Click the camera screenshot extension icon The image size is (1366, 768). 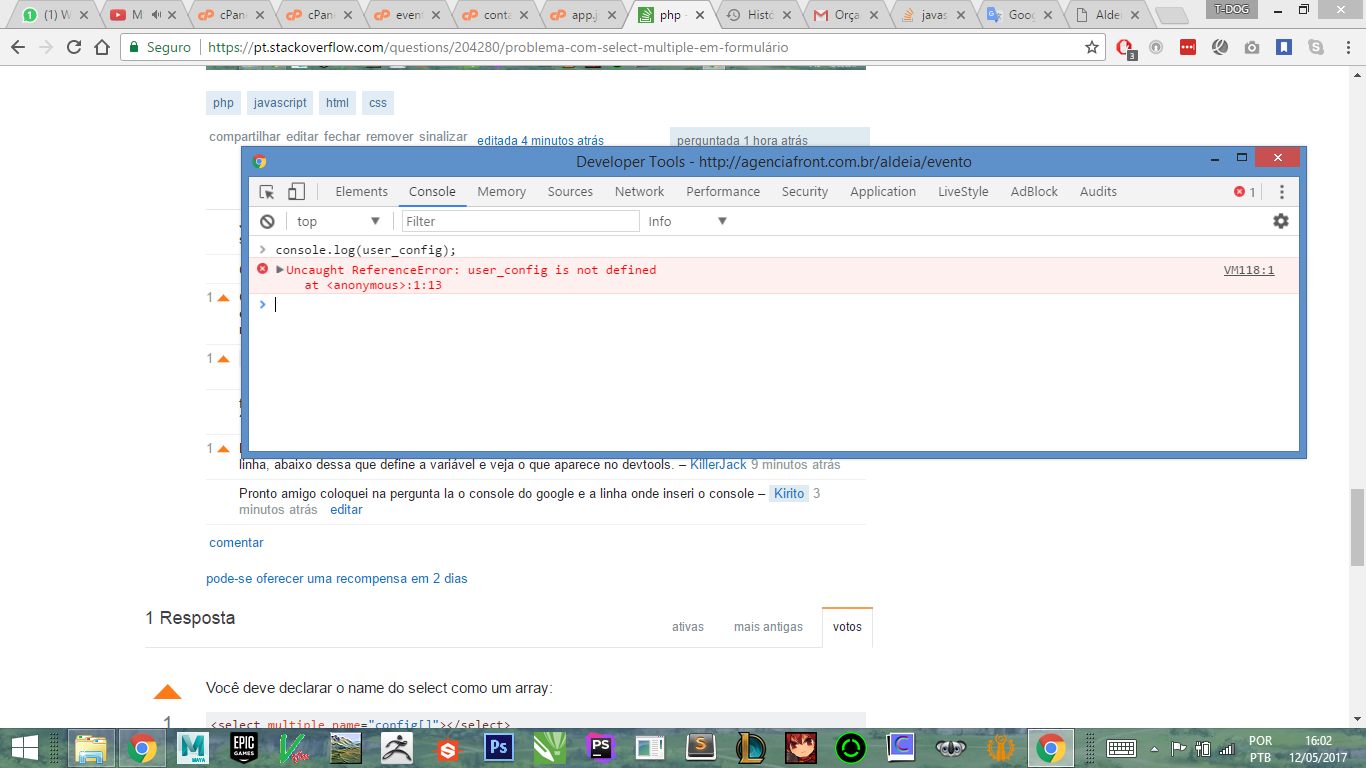[1252, 47]
